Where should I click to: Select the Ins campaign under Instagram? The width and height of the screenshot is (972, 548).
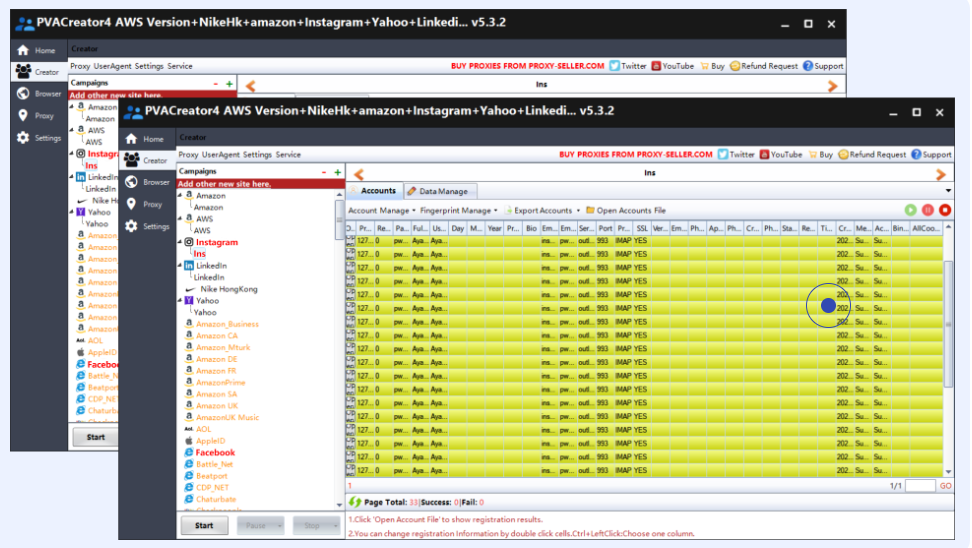pos(199,254)
